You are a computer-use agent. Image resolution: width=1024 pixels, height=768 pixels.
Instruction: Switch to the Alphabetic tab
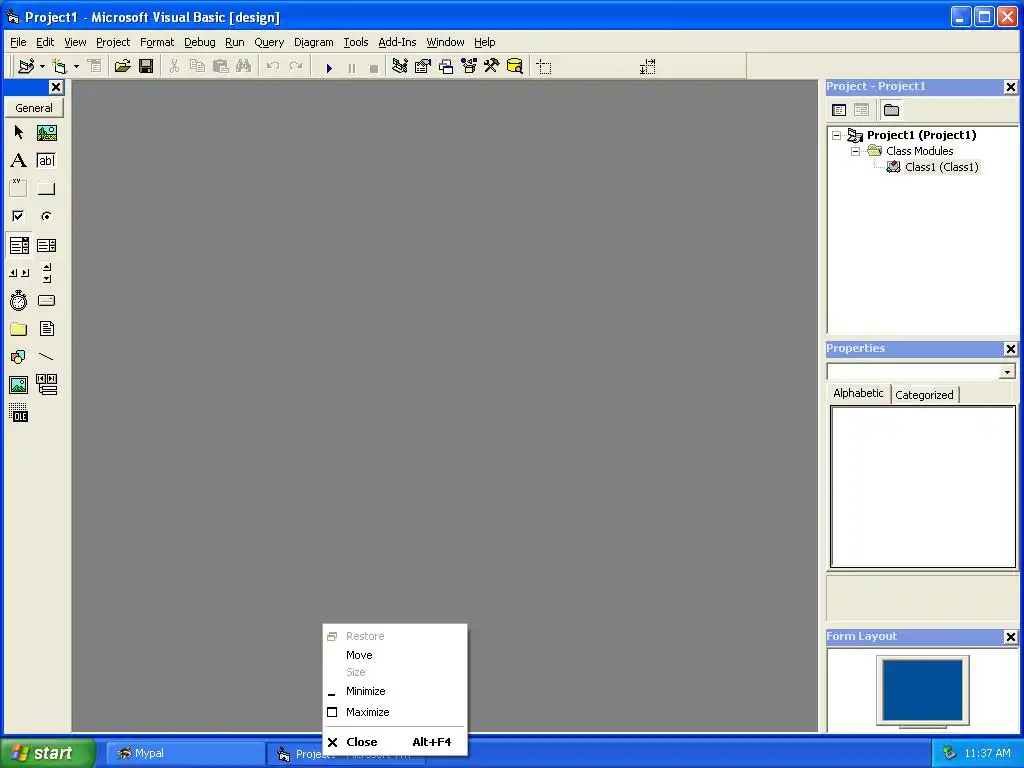pos(858,393)
